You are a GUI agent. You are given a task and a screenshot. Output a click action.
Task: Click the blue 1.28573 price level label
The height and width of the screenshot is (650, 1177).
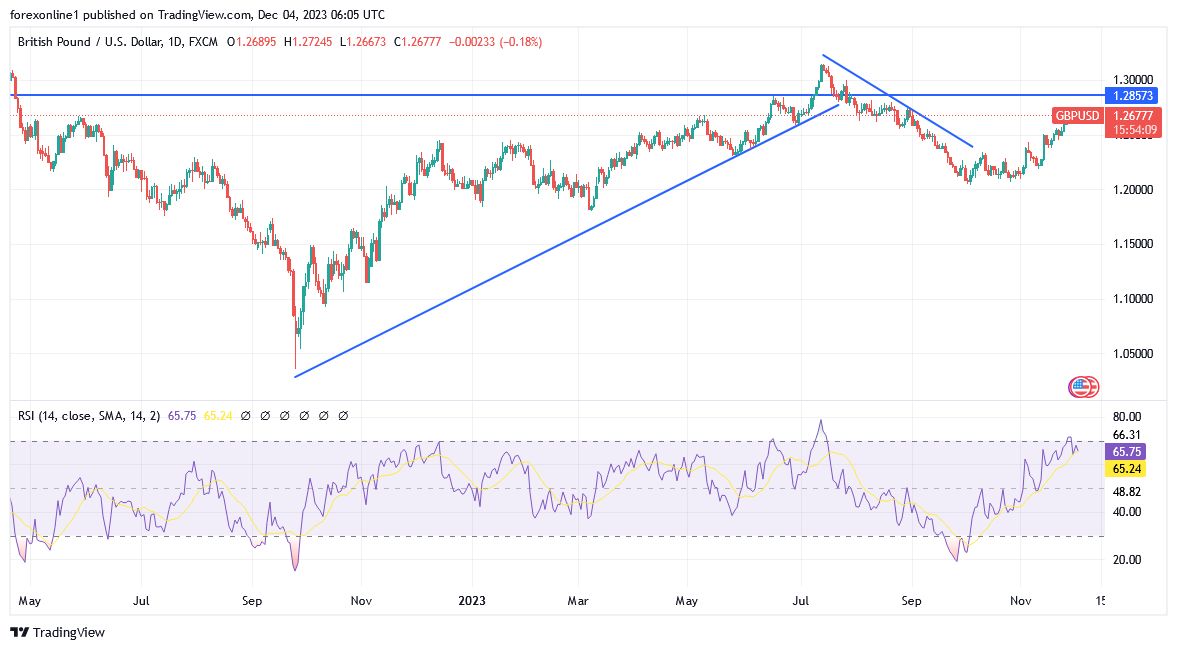(x=1131, y=96)
